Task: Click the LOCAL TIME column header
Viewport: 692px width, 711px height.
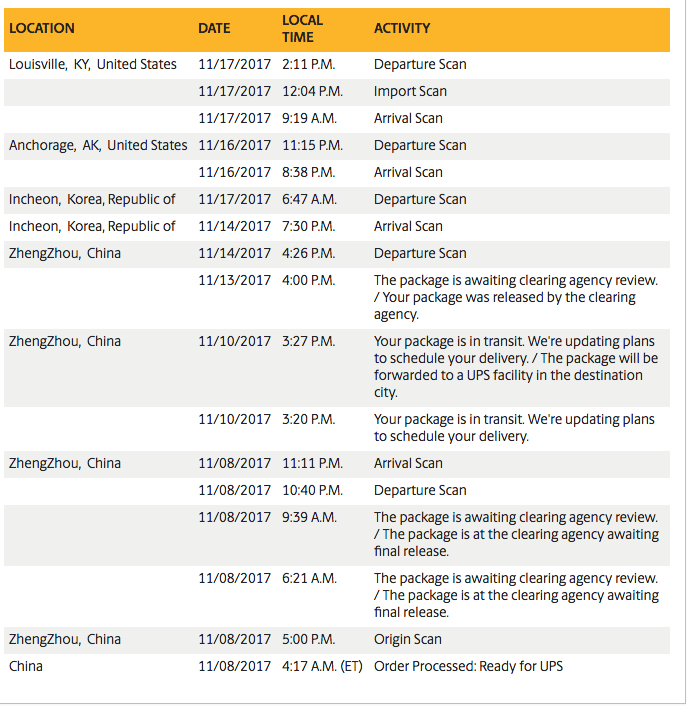Action: point(302,28)
